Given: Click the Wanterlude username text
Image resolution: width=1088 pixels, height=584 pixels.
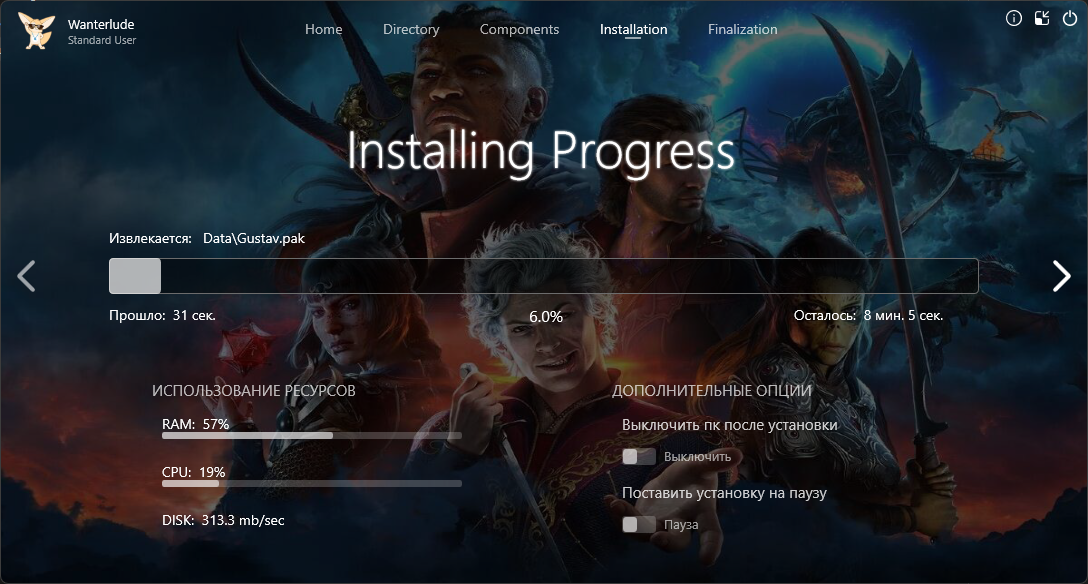Looking at the screenshot, I should tap(101, 24).
